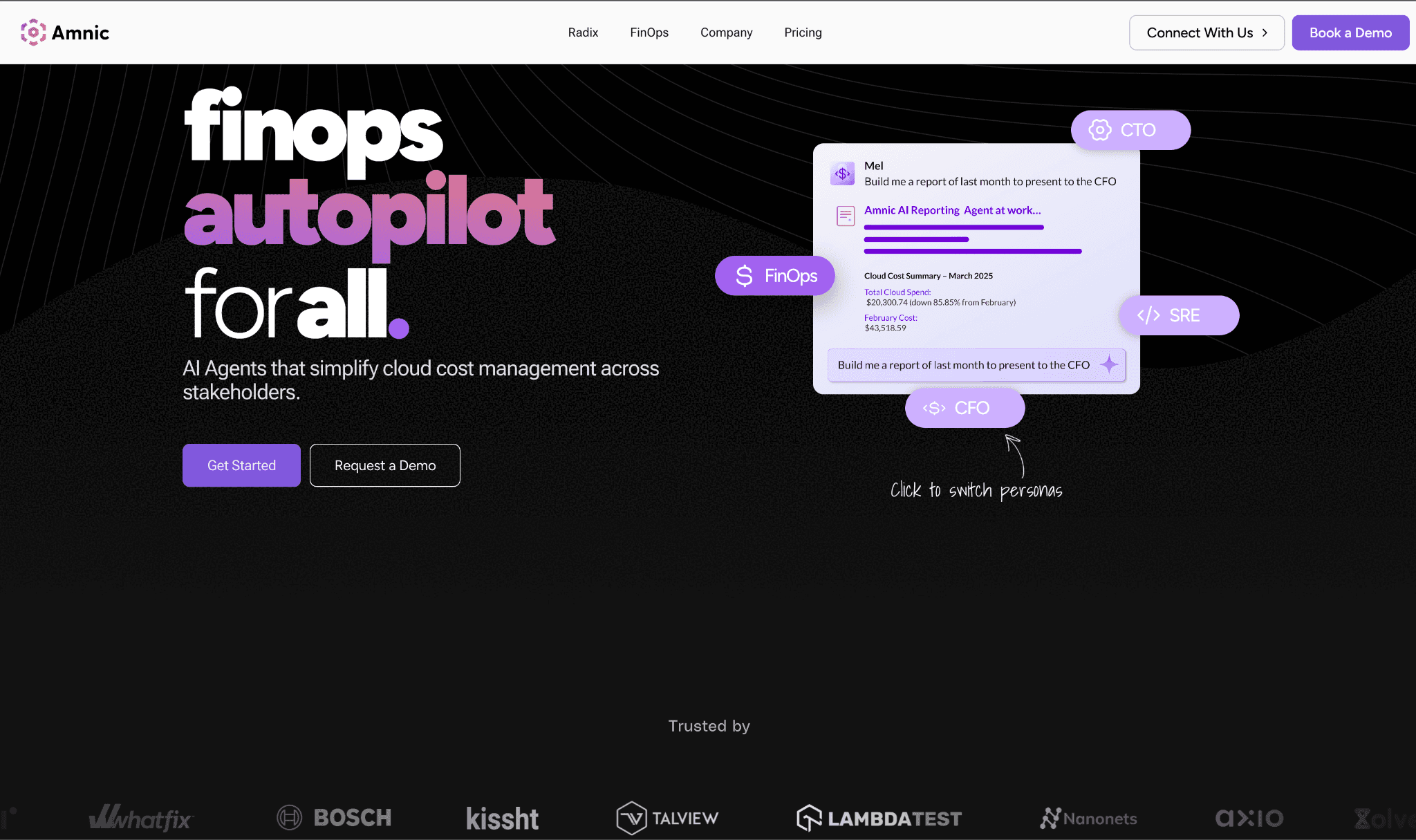Click the name Mel in chat card
Image resolution: width=1416 pixels, height=840 pixels.
point(873,166)
